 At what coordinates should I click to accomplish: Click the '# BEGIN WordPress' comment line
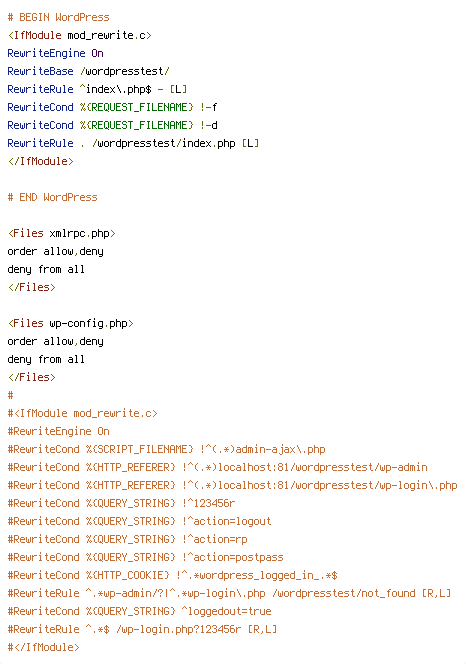(58, 17)
